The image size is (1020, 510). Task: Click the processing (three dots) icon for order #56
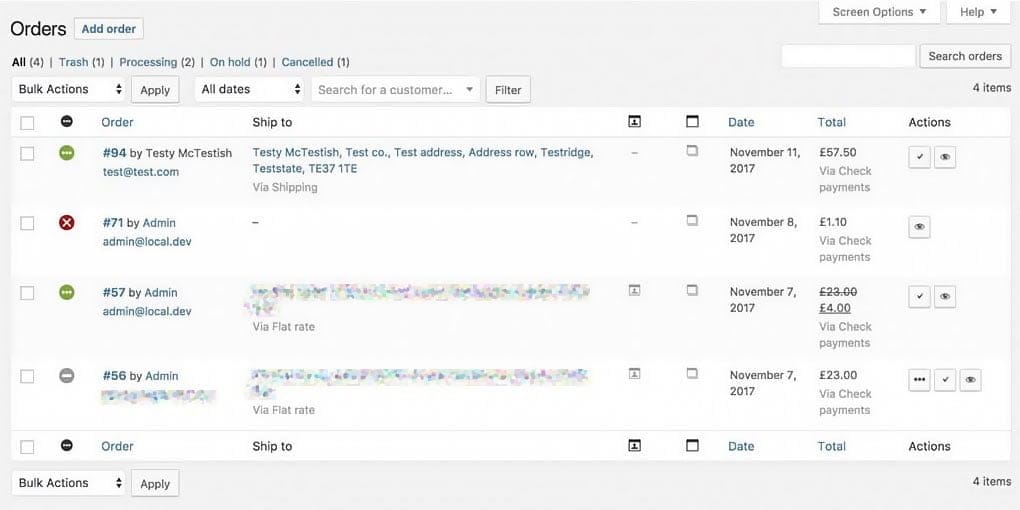(920, 380)
